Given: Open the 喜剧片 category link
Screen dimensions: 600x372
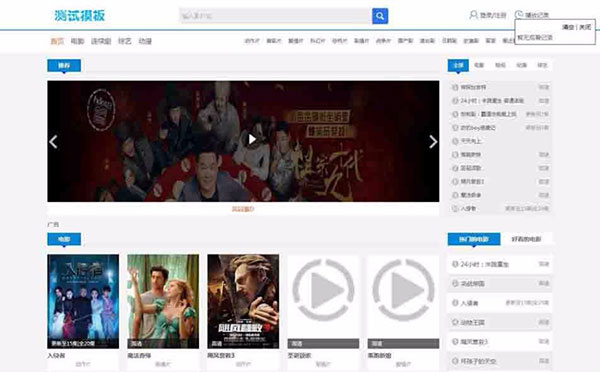Looking at the screenshot, I should [274, 41].
